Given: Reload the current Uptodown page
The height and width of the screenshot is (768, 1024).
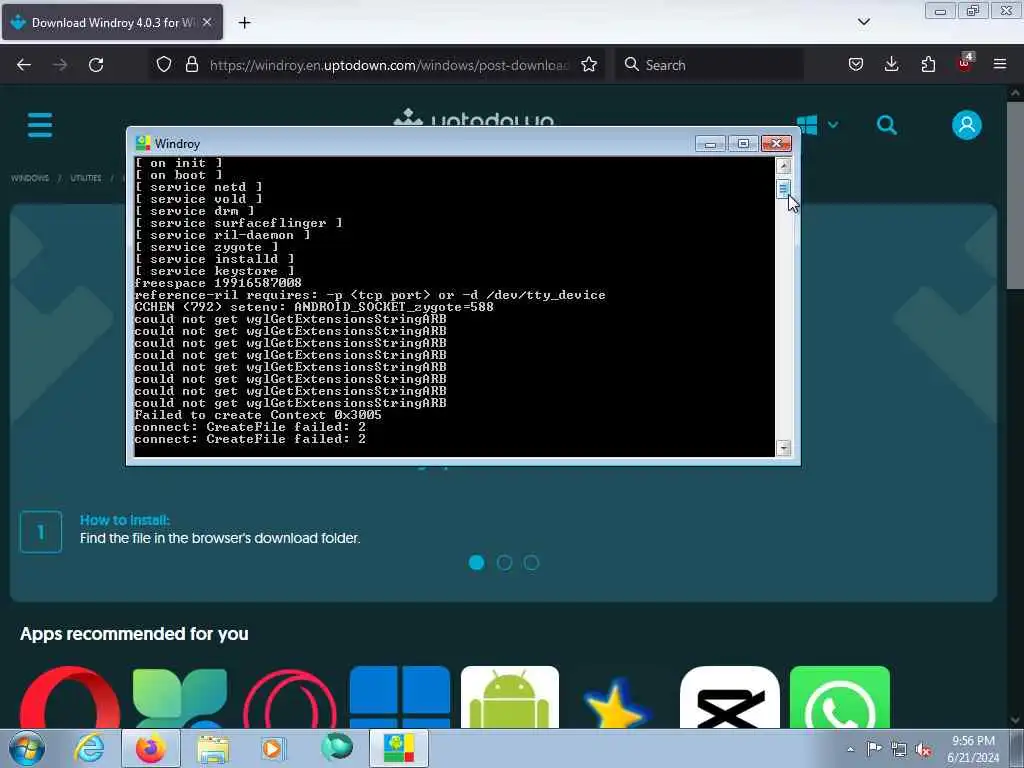Looking at the screenshot, I should [96, 65].
